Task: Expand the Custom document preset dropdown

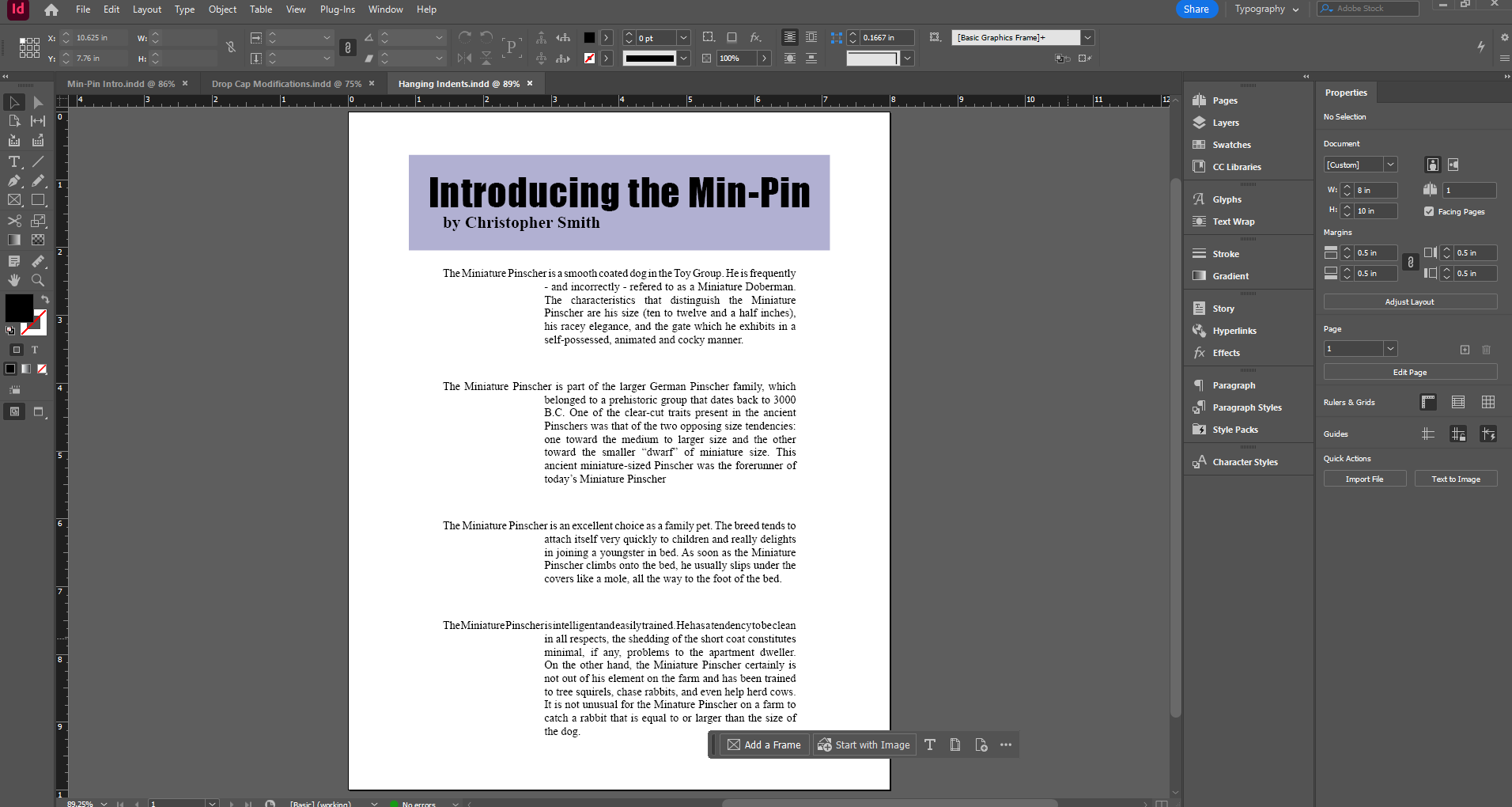Action: [x=1390, y=165]
